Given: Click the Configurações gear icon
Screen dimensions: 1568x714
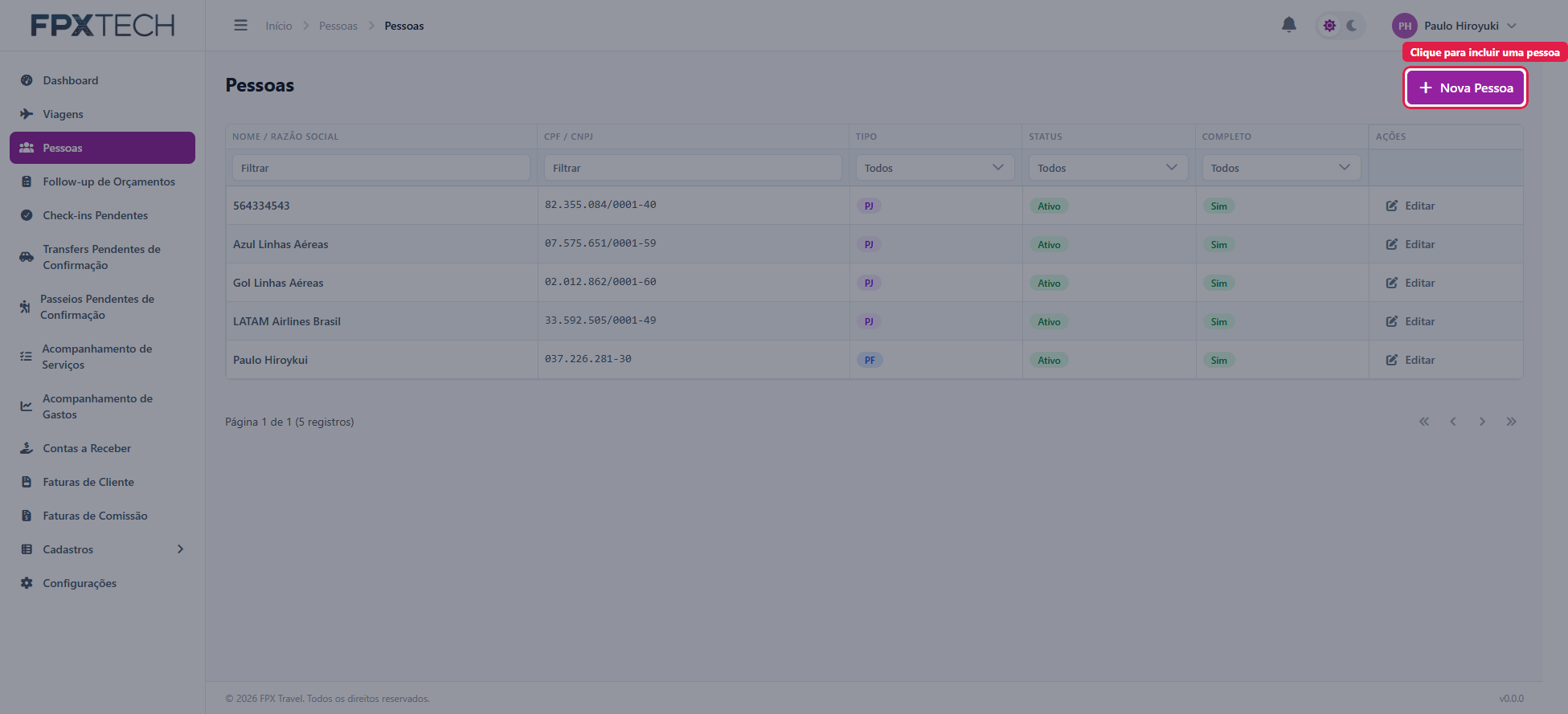Looking at the screenshot, I should (27, 583).
